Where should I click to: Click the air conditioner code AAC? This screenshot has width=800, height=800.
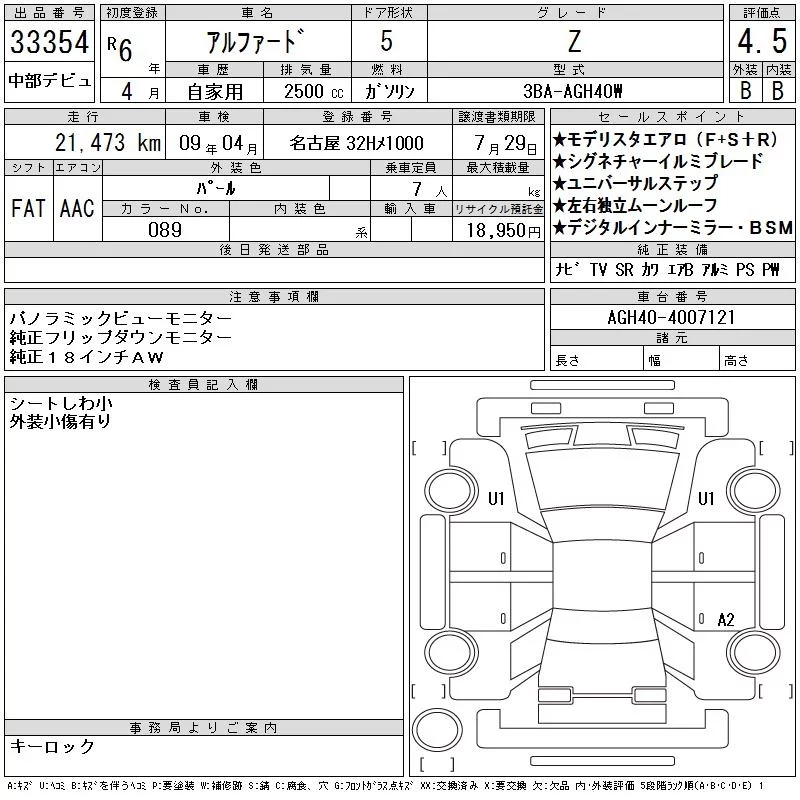click(77, 208)
